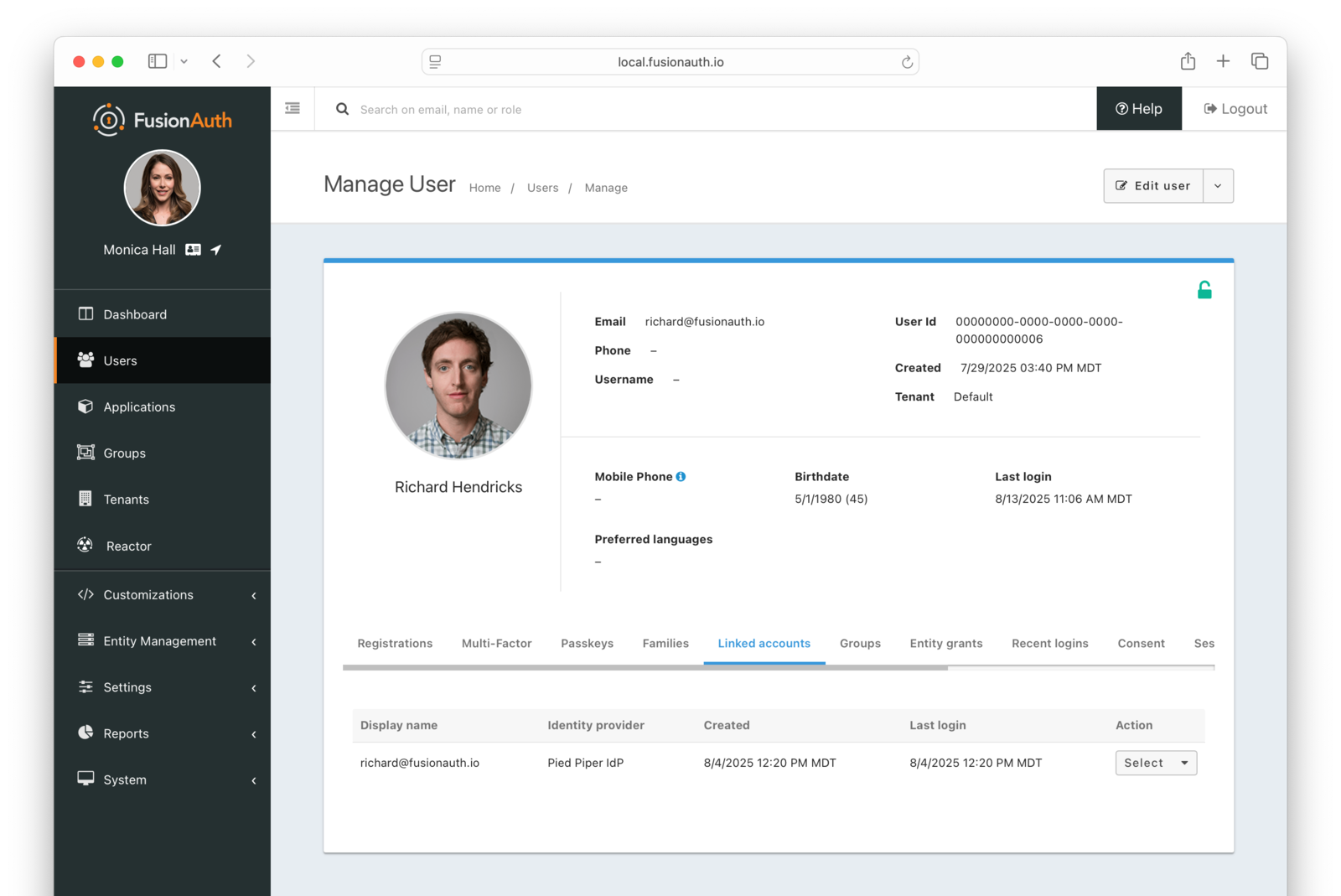This screenshot has width=1341, height=896.
Task: Toggle the green unlock icon on the user card
Action: (1204, 288)
